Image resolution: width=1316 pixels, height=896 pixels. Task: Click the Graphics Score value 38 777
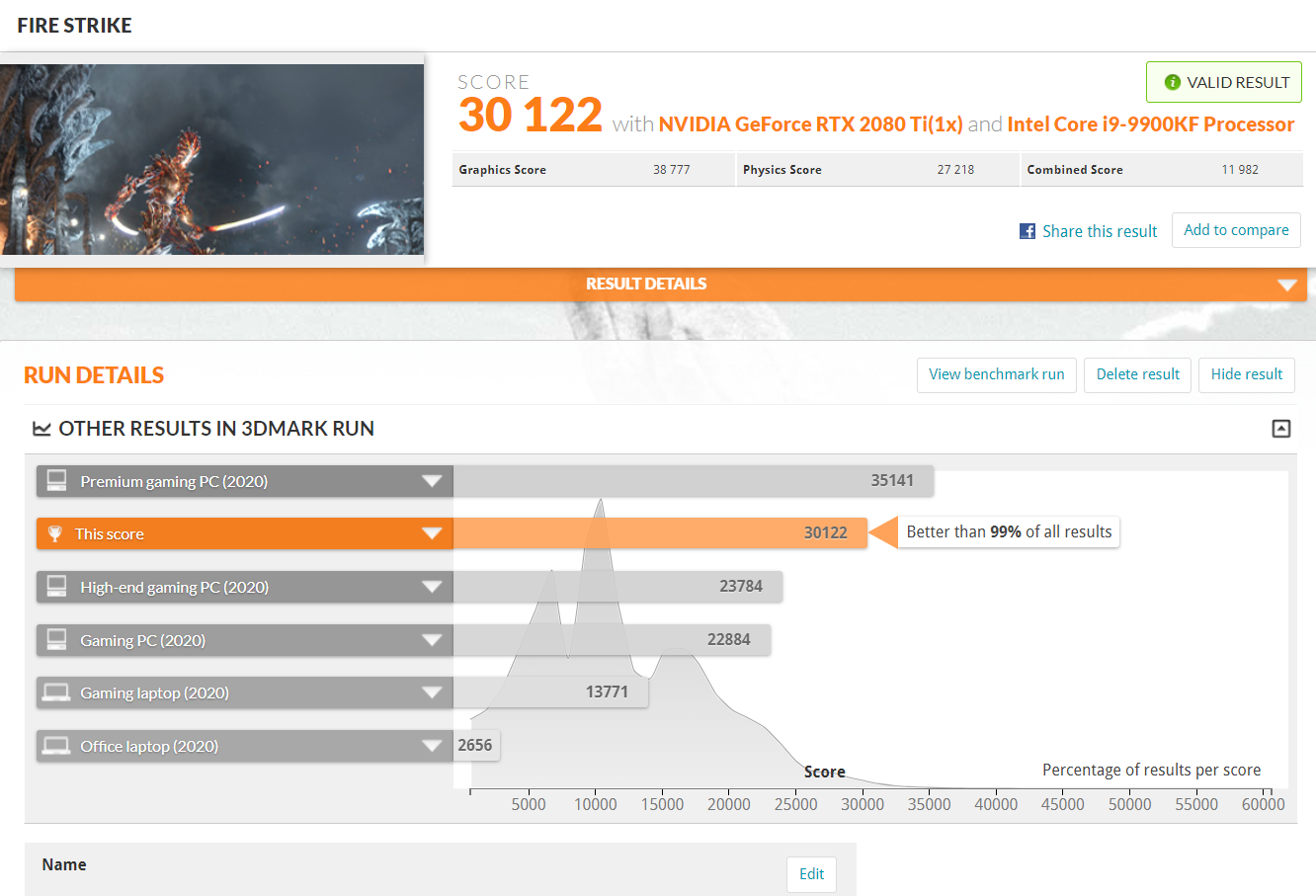click(x=672, y=170)
